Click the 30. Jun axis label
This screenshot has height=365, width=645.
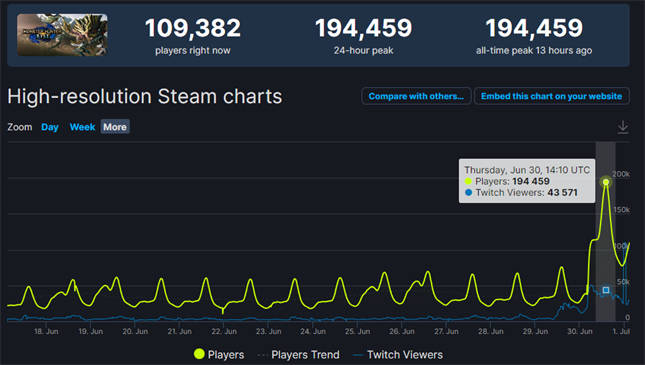click(580, 331)
